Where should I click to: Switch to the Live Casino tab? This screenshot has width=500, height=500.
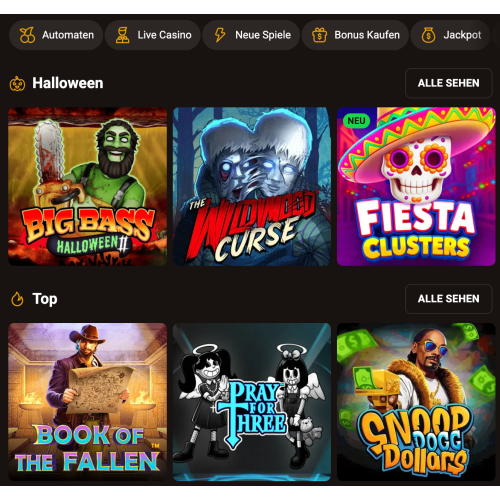pyautogui.click(x=153, y=35)
